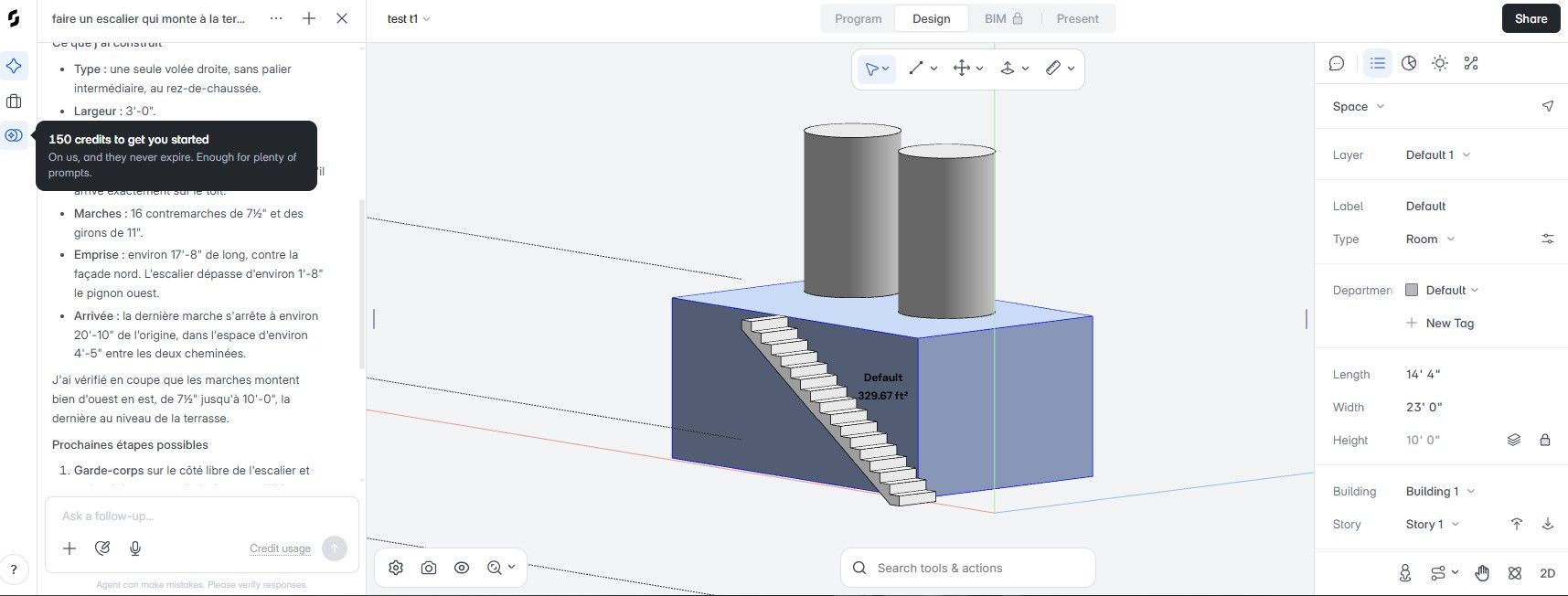1568x596 pixels.
Task: Open the Type settings sliders icon
Action: [x=1548, y=239]
